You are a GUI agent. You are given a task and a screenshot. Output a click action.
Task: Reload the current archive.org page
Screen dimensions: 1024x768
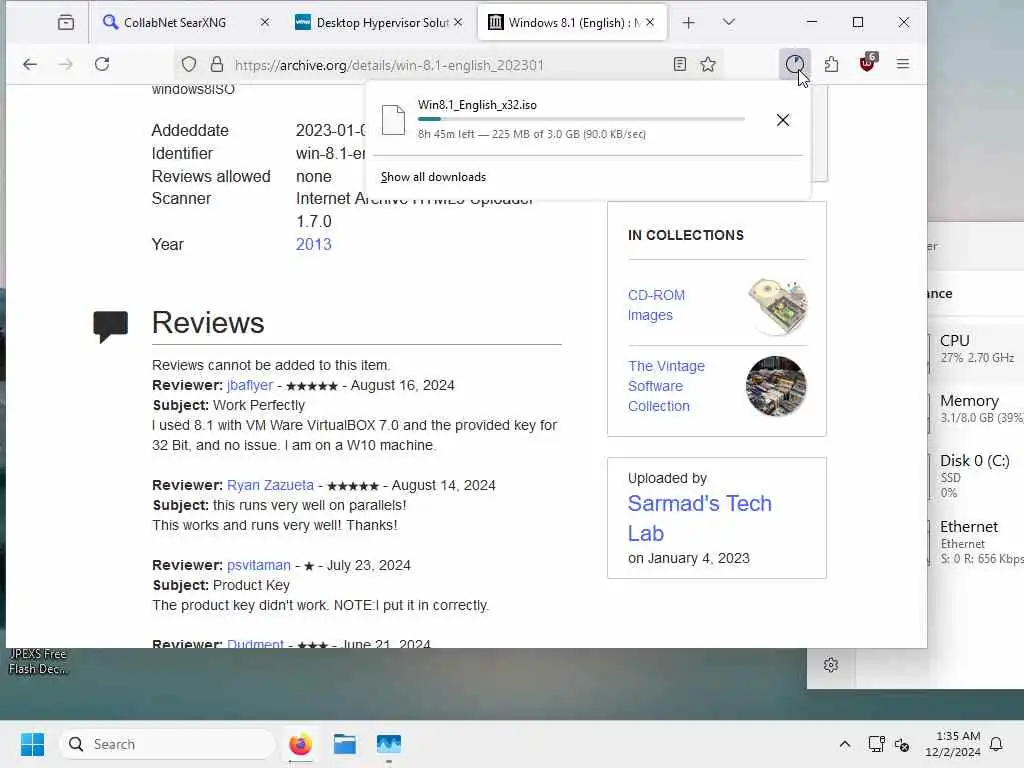[102, 64]
